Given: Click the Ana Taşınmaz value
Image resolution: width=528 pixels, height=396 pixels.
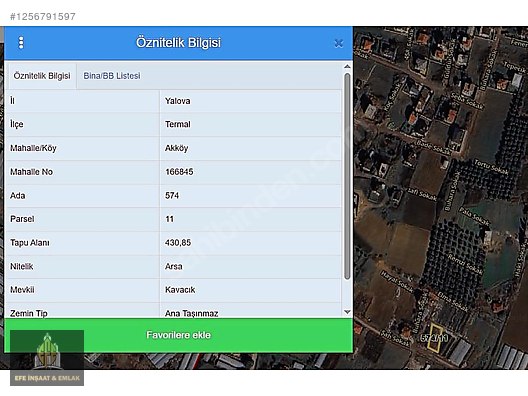Looking at the screenshot, I should tap(191, 314).
